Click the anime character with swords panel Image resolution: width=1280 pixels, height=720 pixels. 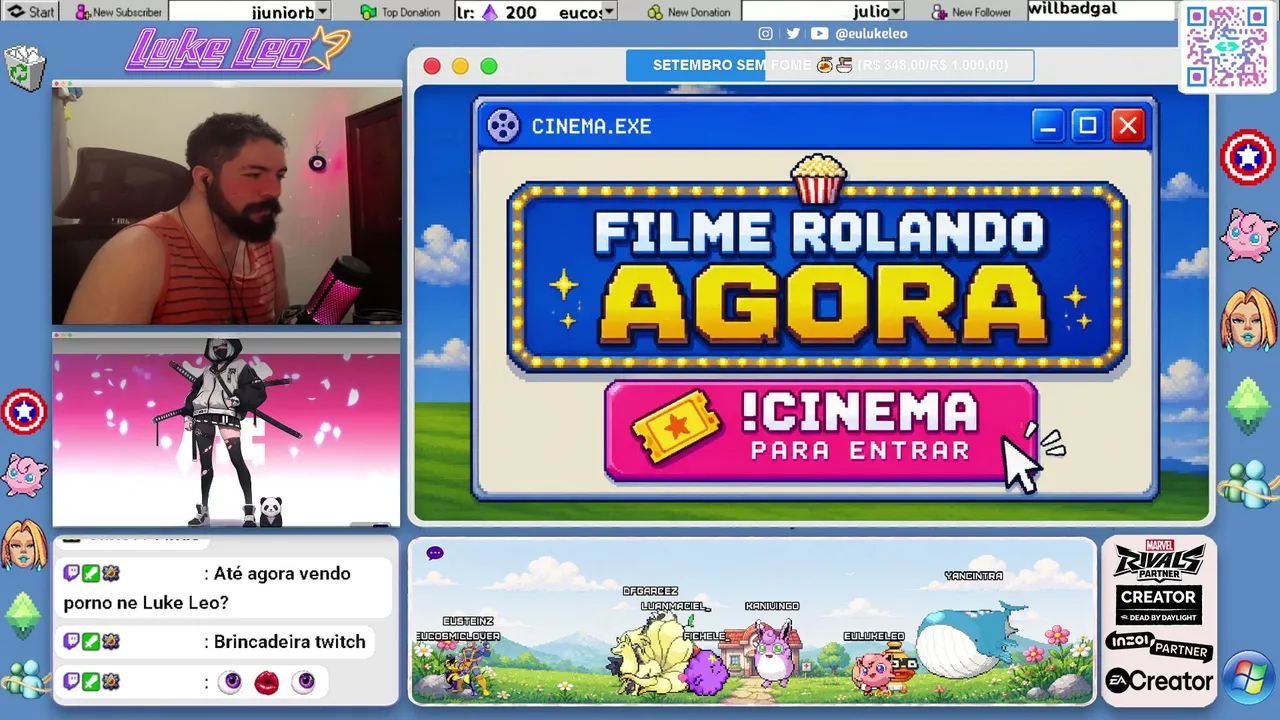pos(226,432)
